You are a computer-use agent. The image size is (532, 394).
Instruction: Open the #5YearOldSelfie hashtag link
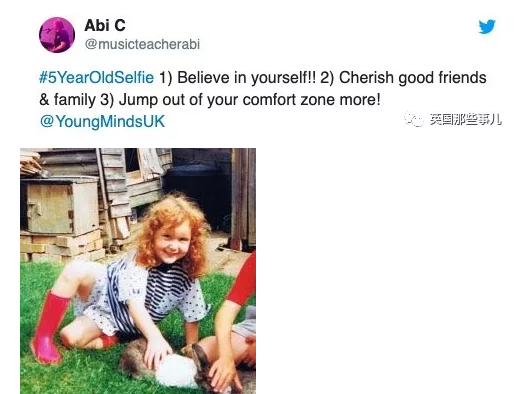tap(96, 77)
